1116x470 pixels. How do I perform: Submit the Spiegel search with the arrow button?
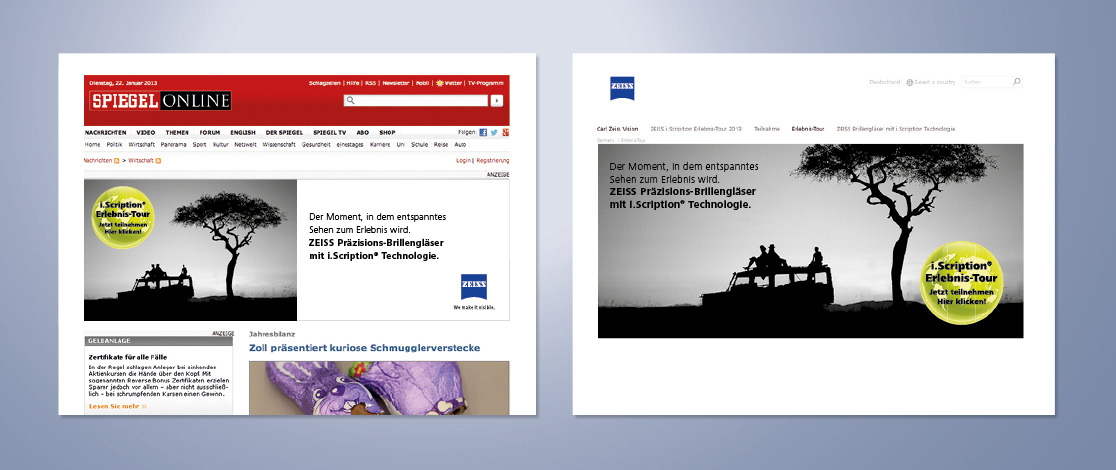(497, 101)
